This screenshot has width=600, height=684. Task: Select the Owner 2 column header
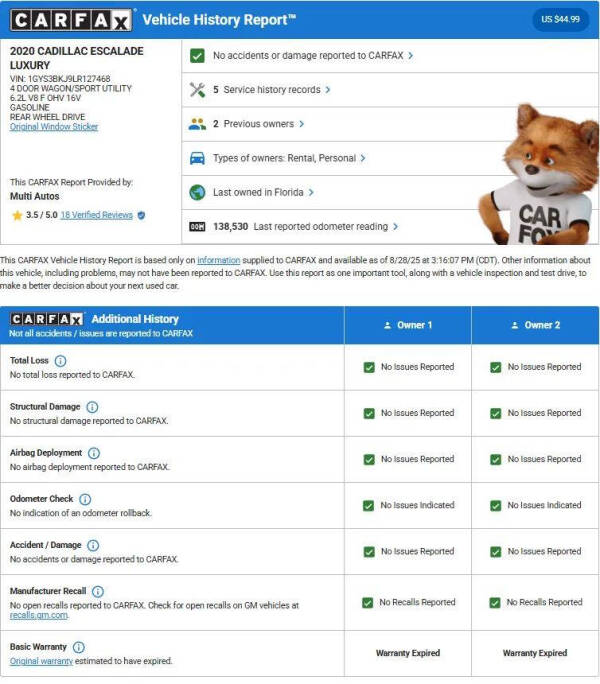pyautogui.click(x=535, y=325)
